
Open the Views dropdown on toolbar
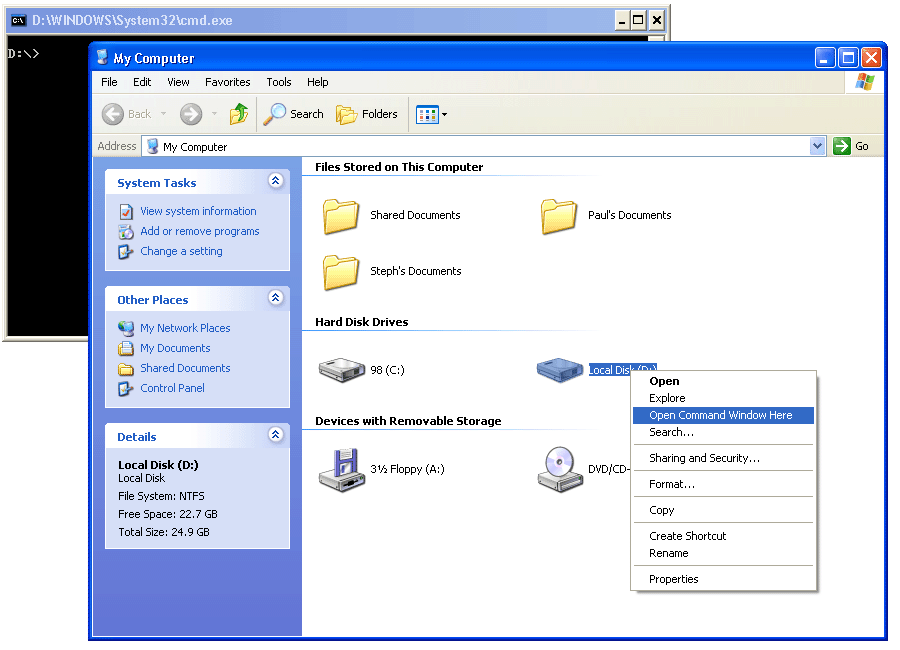click(432, 114)
